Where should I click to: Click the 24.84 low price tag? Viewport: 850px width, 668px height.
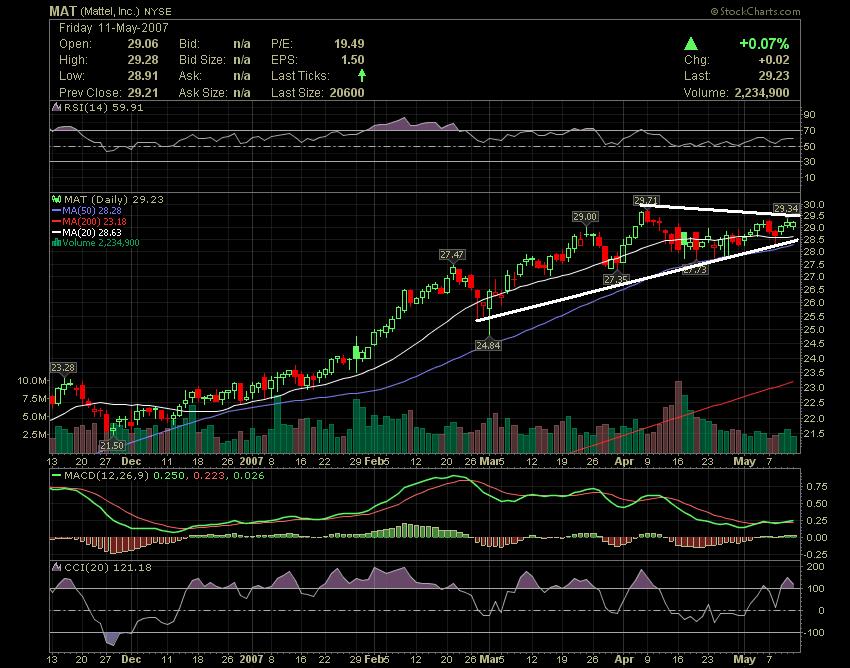(x=488, y=345)
